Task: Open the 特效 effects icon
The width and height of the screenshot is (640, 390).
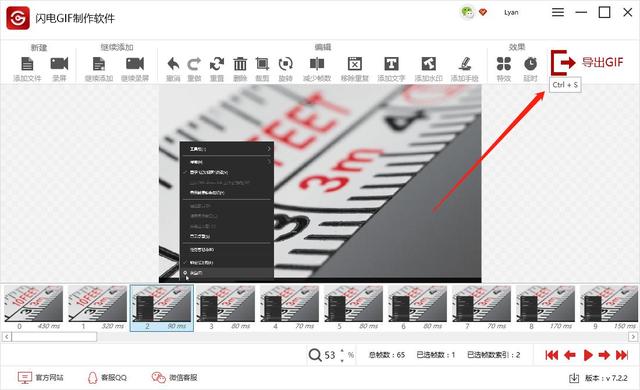Action: (504, 64)
